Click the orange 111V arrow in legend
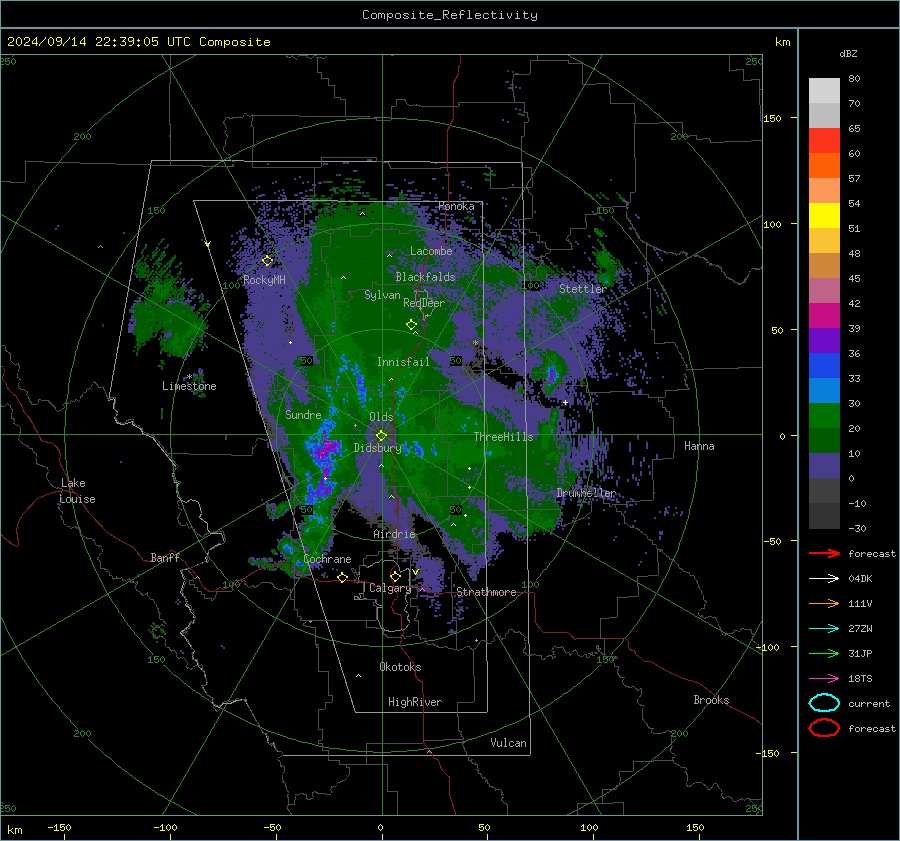 (824, 603)
